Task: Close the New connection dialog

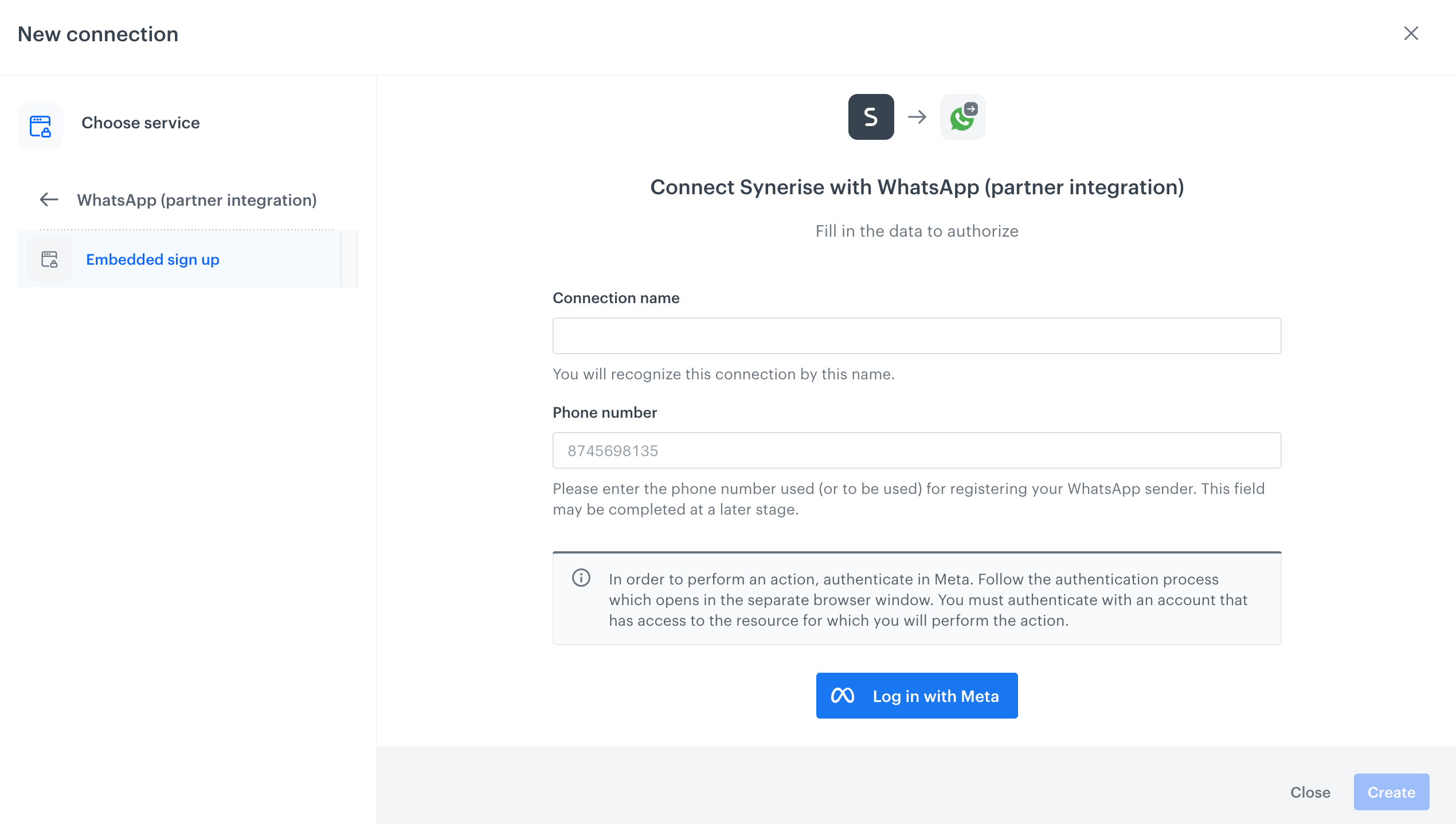Action: coord(1411,34)
